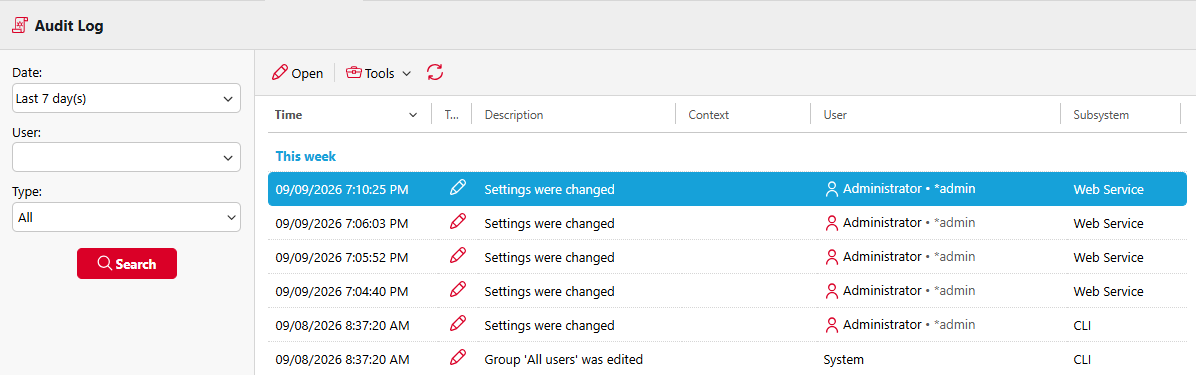Click the red refresh arrows icon
The width and height of the screenshot is (1196, 375).
[x=435, y=72]
